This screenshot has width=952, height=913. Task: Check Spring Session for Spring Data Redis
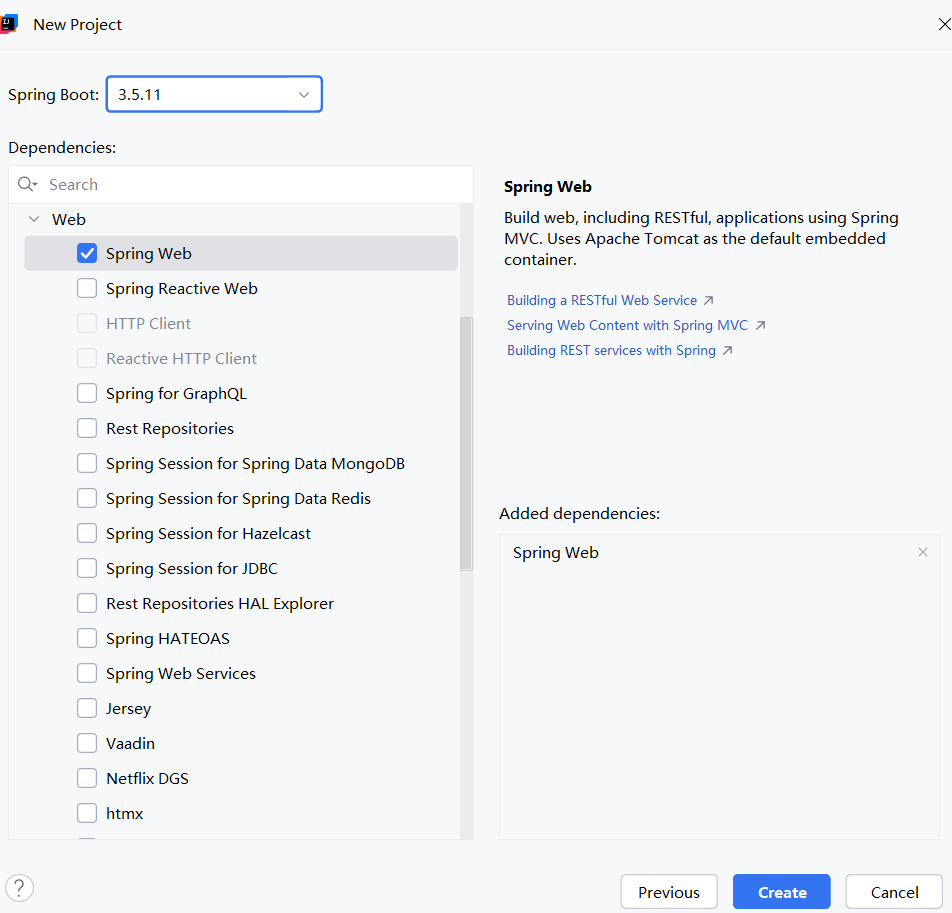[x=87, y=498]
